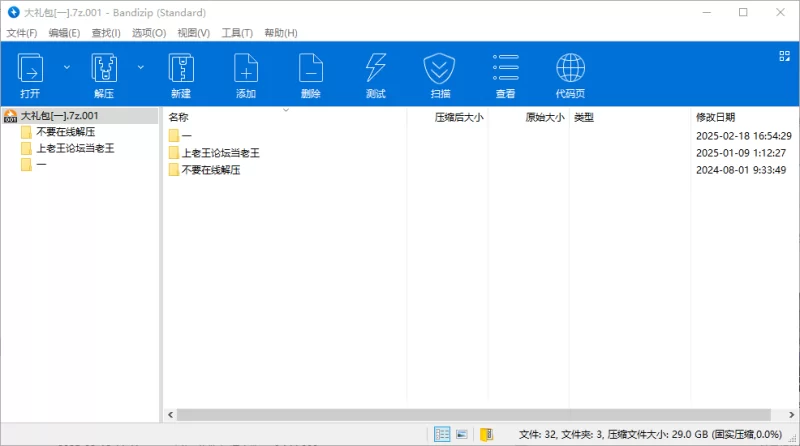The height and width of the screenshot is (446, 800).
Task: Select the 一 folder in the left tree
Action: click(41, 164)
